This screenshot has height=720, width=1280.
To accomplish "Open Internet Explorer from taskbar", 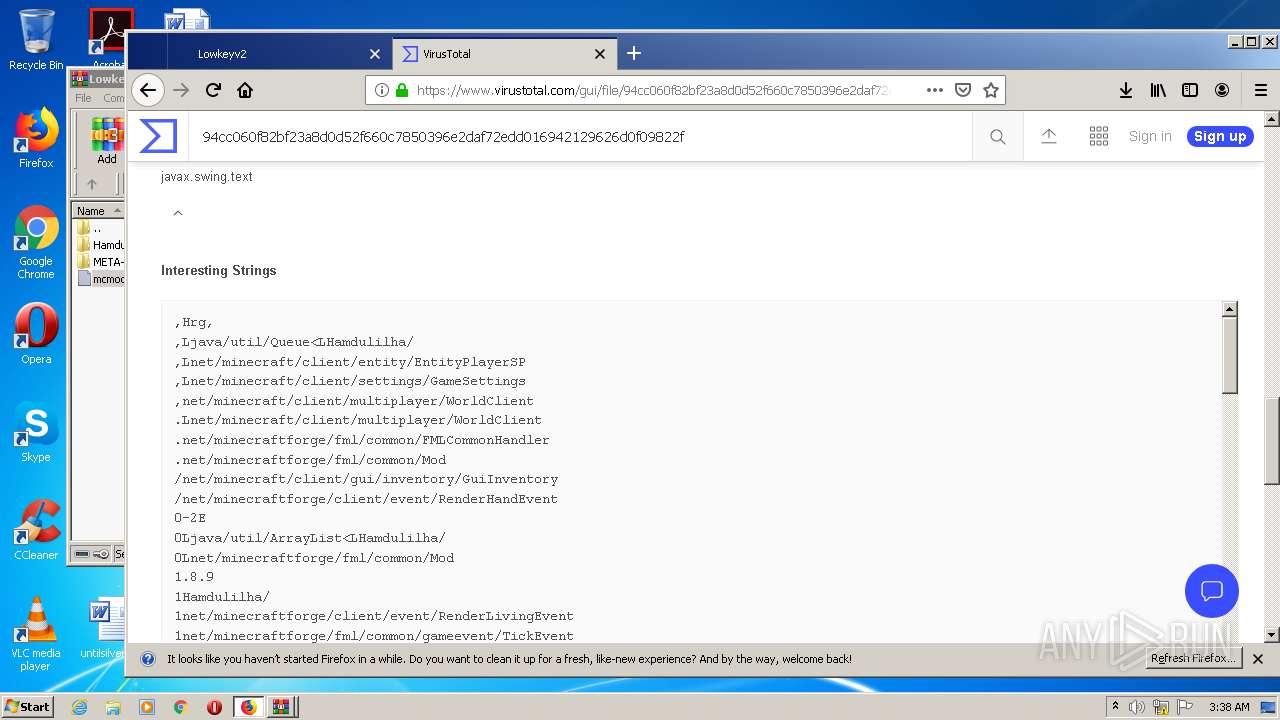I will [x=79, y=707].
